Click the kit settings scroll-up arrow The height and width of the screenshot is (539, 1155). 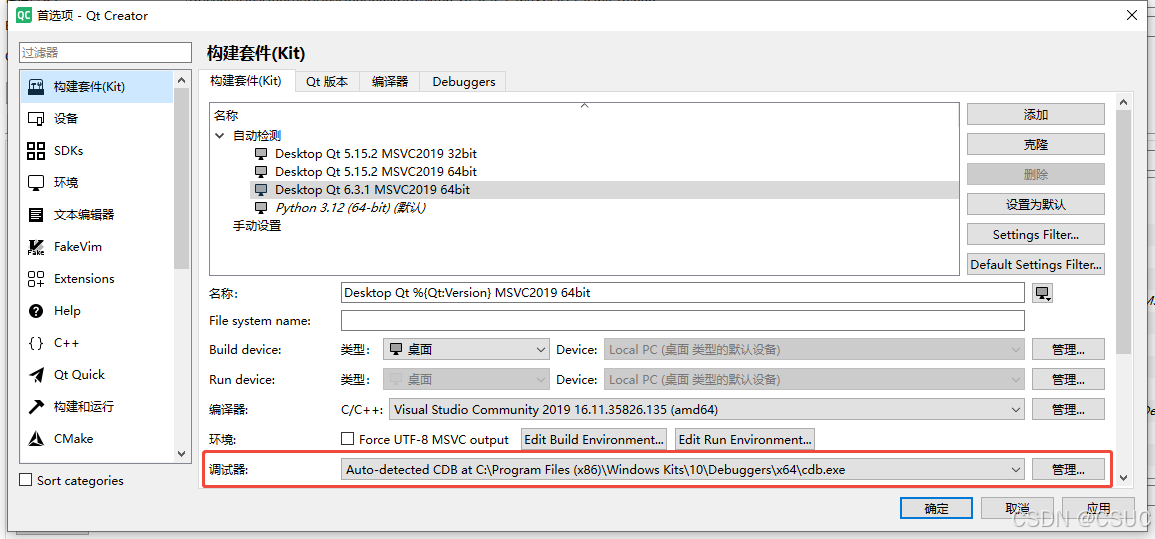pos(1123,102)
